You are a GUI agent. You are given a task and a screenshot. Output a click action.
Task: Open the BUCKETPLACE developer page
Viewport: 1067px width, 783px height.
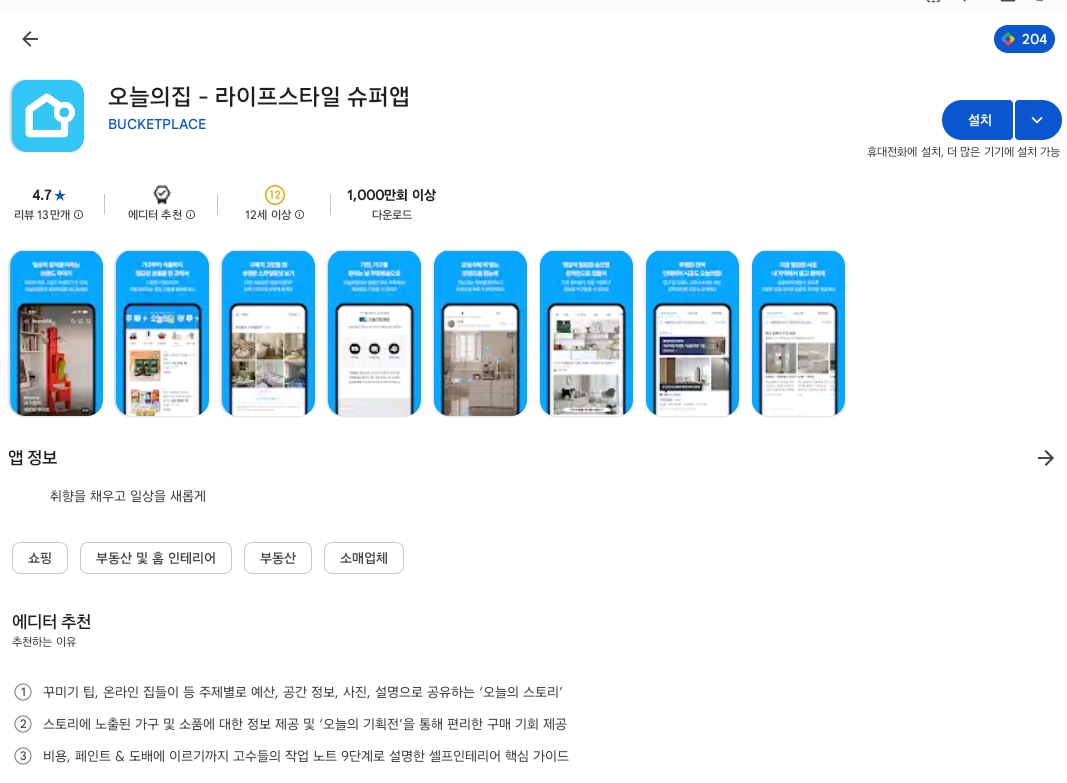point(157,124)
